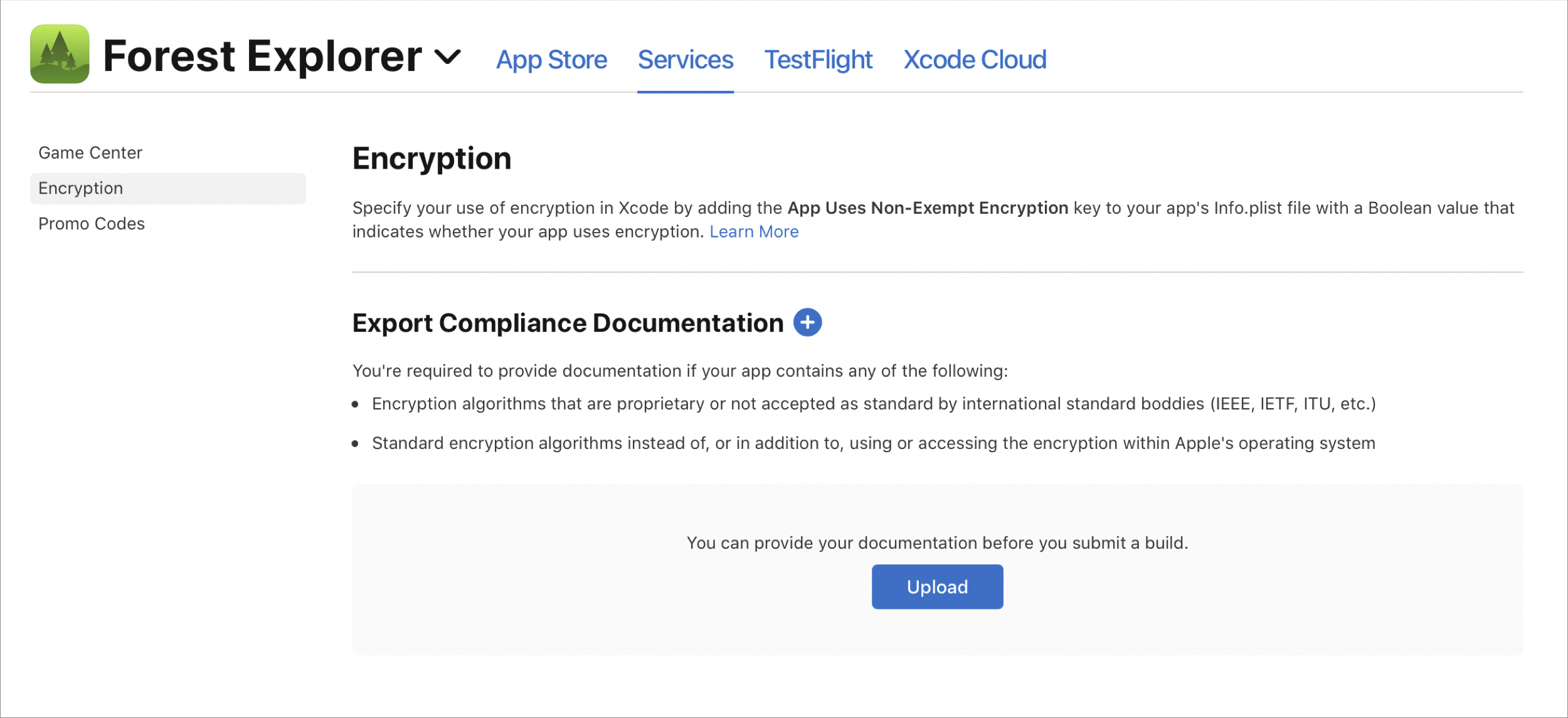Click the proprietary encryption algorithms bullet
Image resolution: width=1568 pixels, height=718 pixels.
(873, 404)
